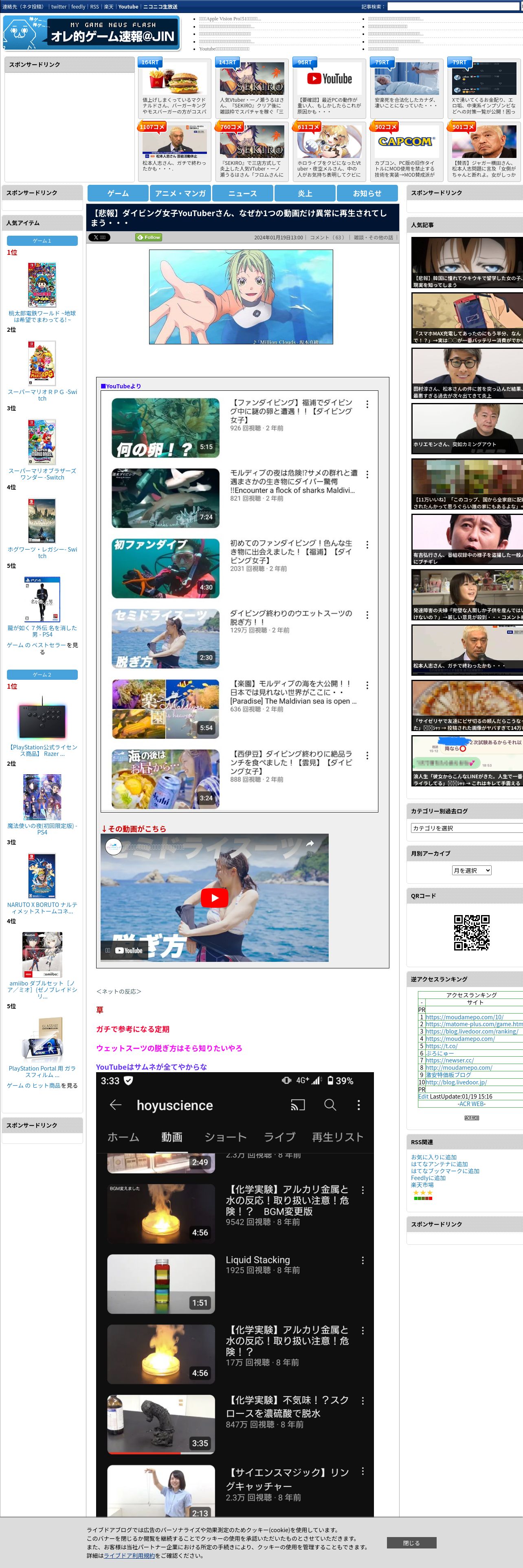Image resolution: width=523 pixels, height=1568 pixels.
Task: Click the Youtube link in top bar
Action: tap(128, 7)
